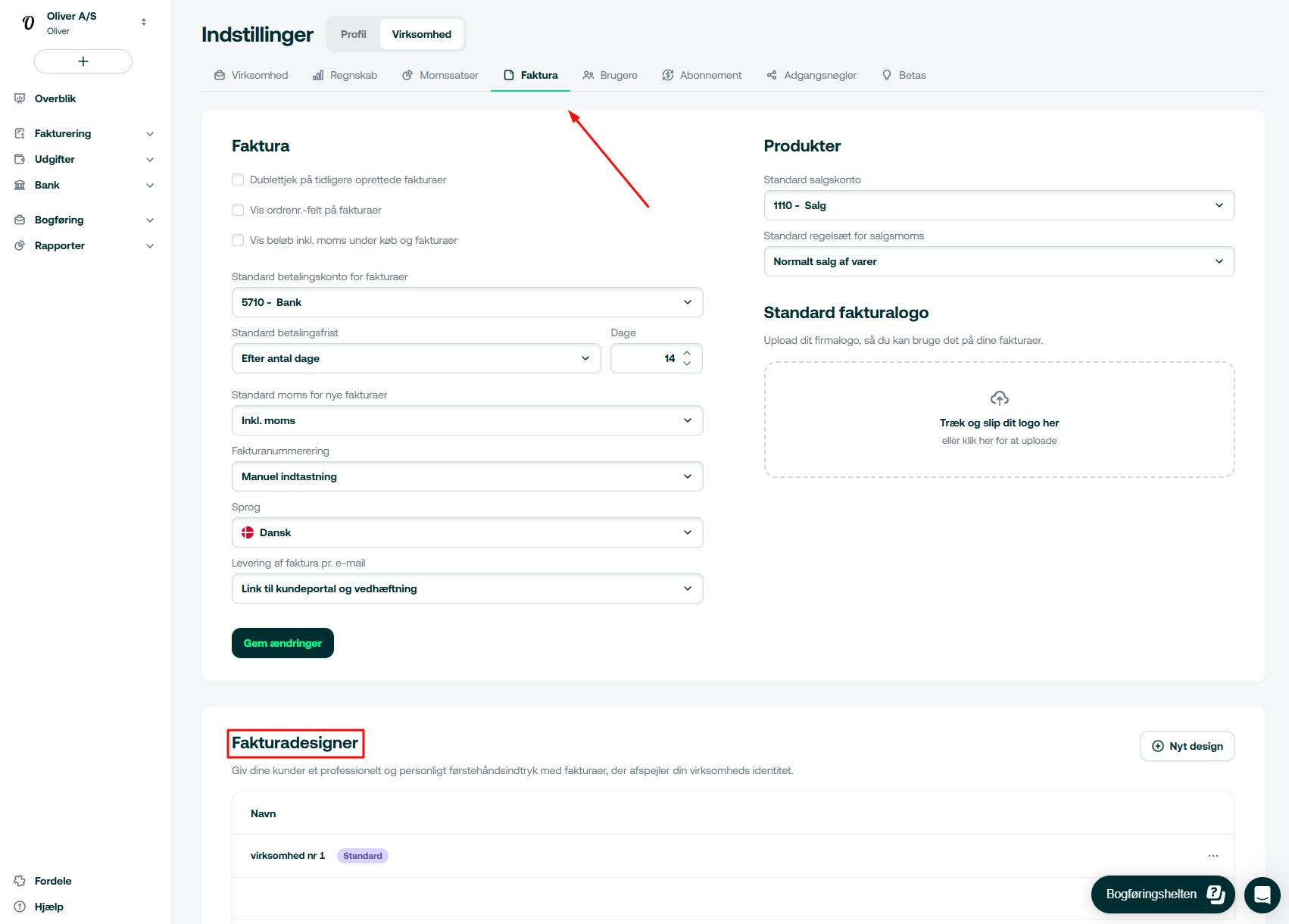Open the three-dot menu for virksomhed nr 1
This screenshot has height=924, width=1289.
pyautogui.click(x=1213, y=856)
